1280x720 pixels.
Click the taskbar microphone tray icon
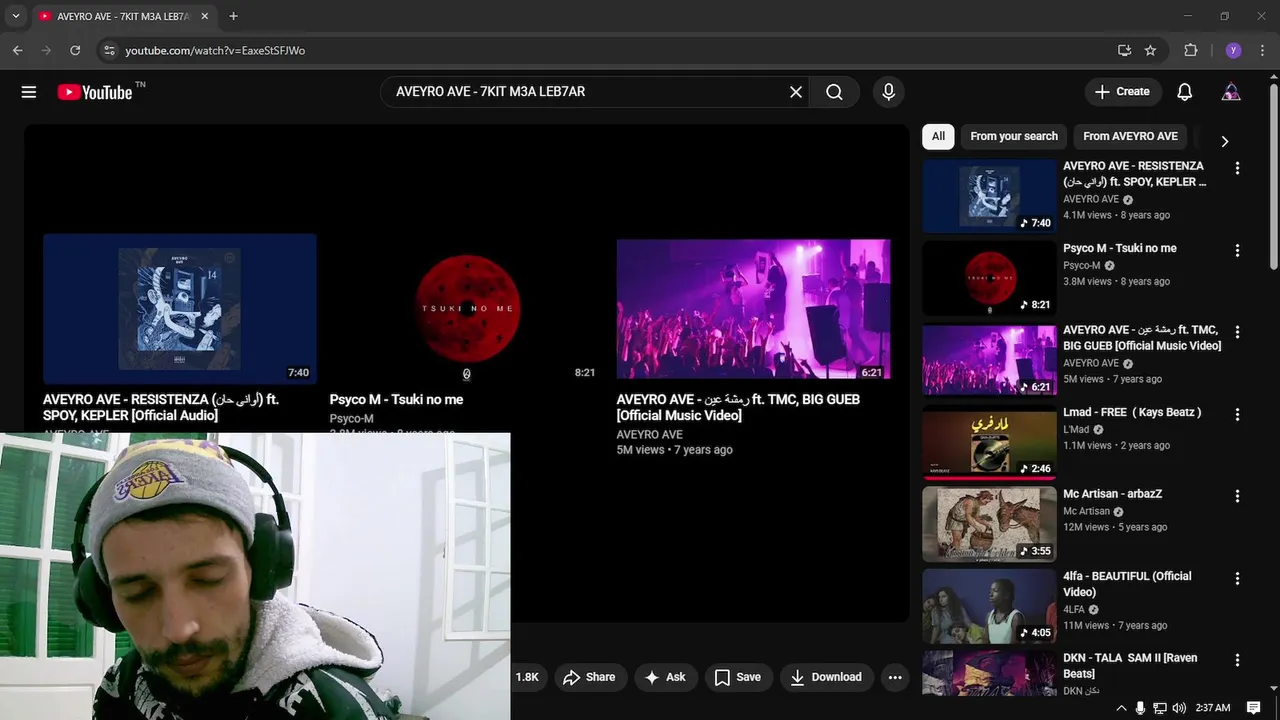coord(1140,708)
